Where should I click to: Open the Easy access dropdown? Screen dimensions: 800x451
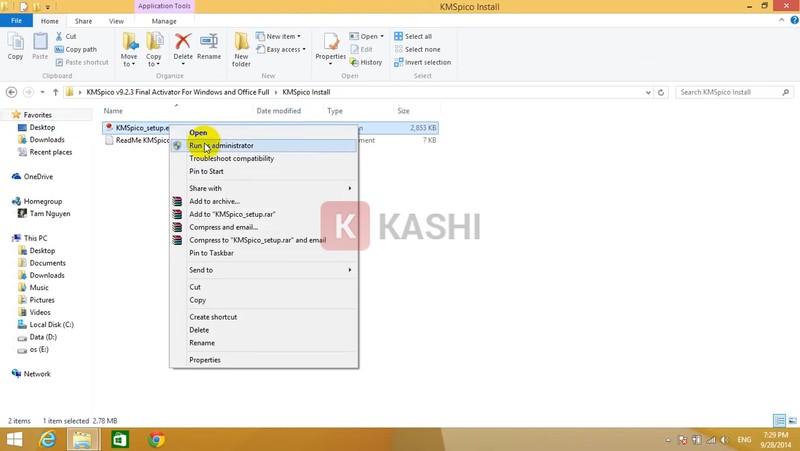(x=281, y=49)
